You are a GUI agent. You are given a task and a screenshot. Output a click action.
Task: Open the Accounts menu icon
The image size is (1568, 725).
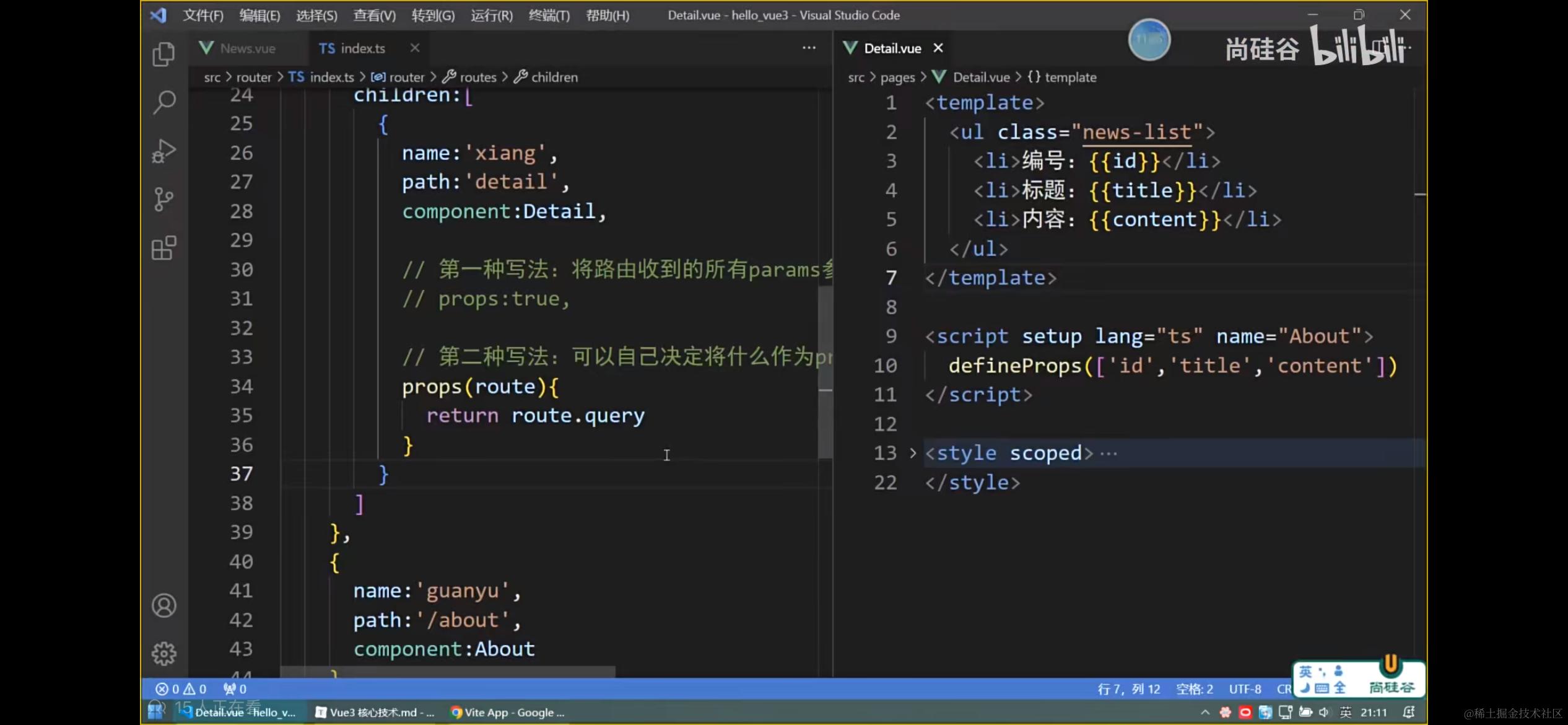[163, 605]
